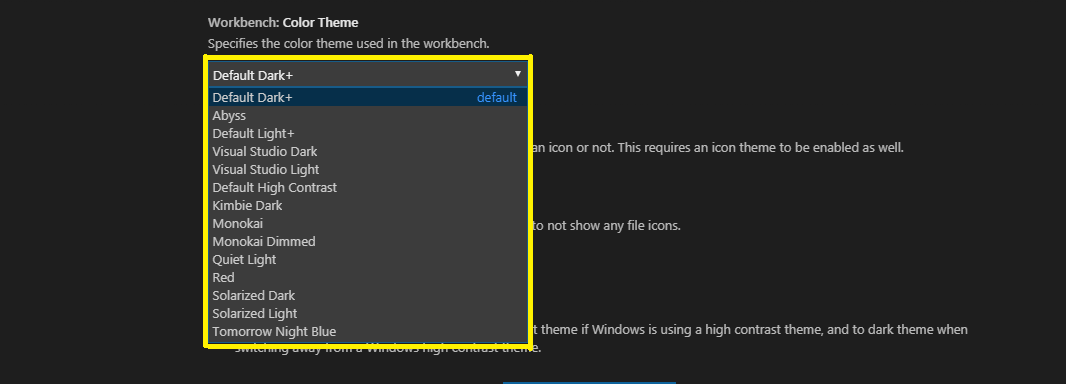Select Default Light+ theme
This screenshot has height=384, width=1066.
pos(367,133)
